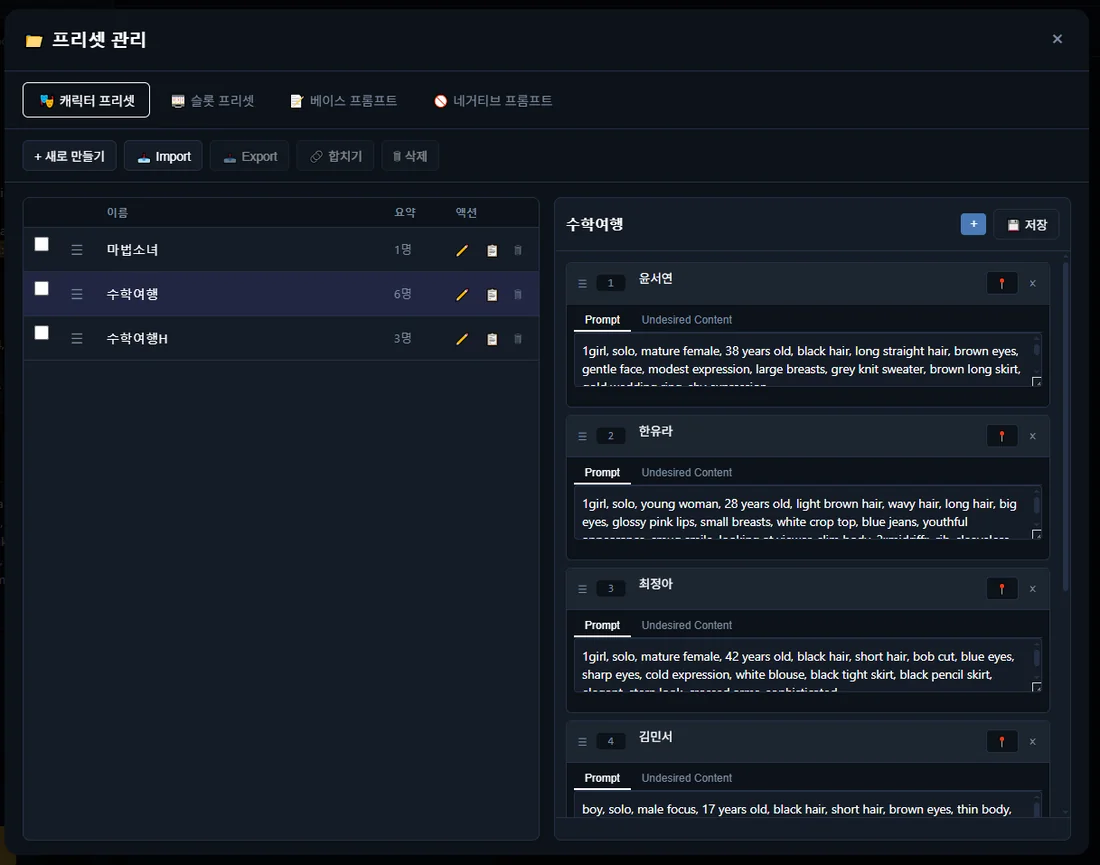
Task: Click the red pin icon for 김민서
Action: (1002, 742)
